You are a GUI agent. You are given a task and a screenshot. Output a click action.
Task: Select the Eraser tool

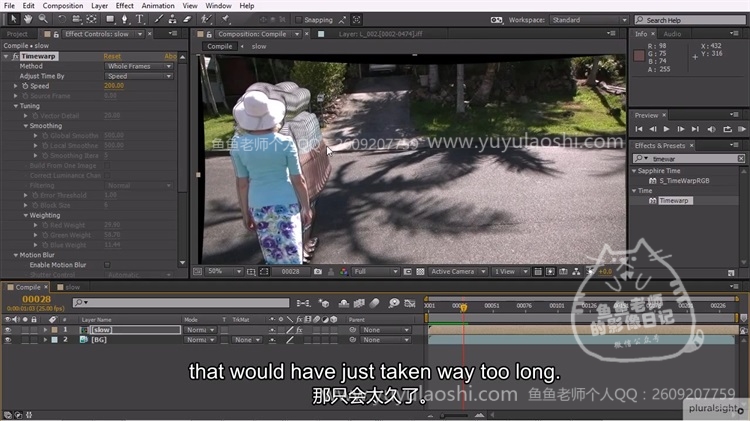pyautogui.click(x=187, y=19)
